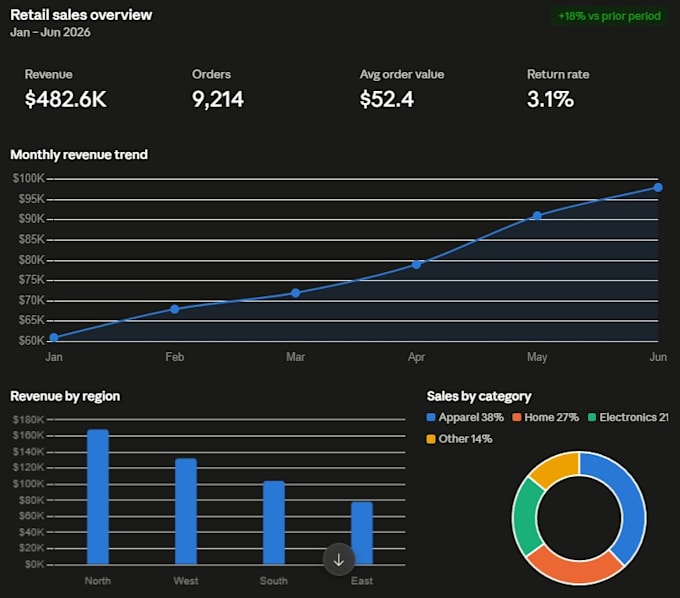Click the Mar month axis label
Screen dimensions: 680x598
pyautogui.click(x=295, y=357)
